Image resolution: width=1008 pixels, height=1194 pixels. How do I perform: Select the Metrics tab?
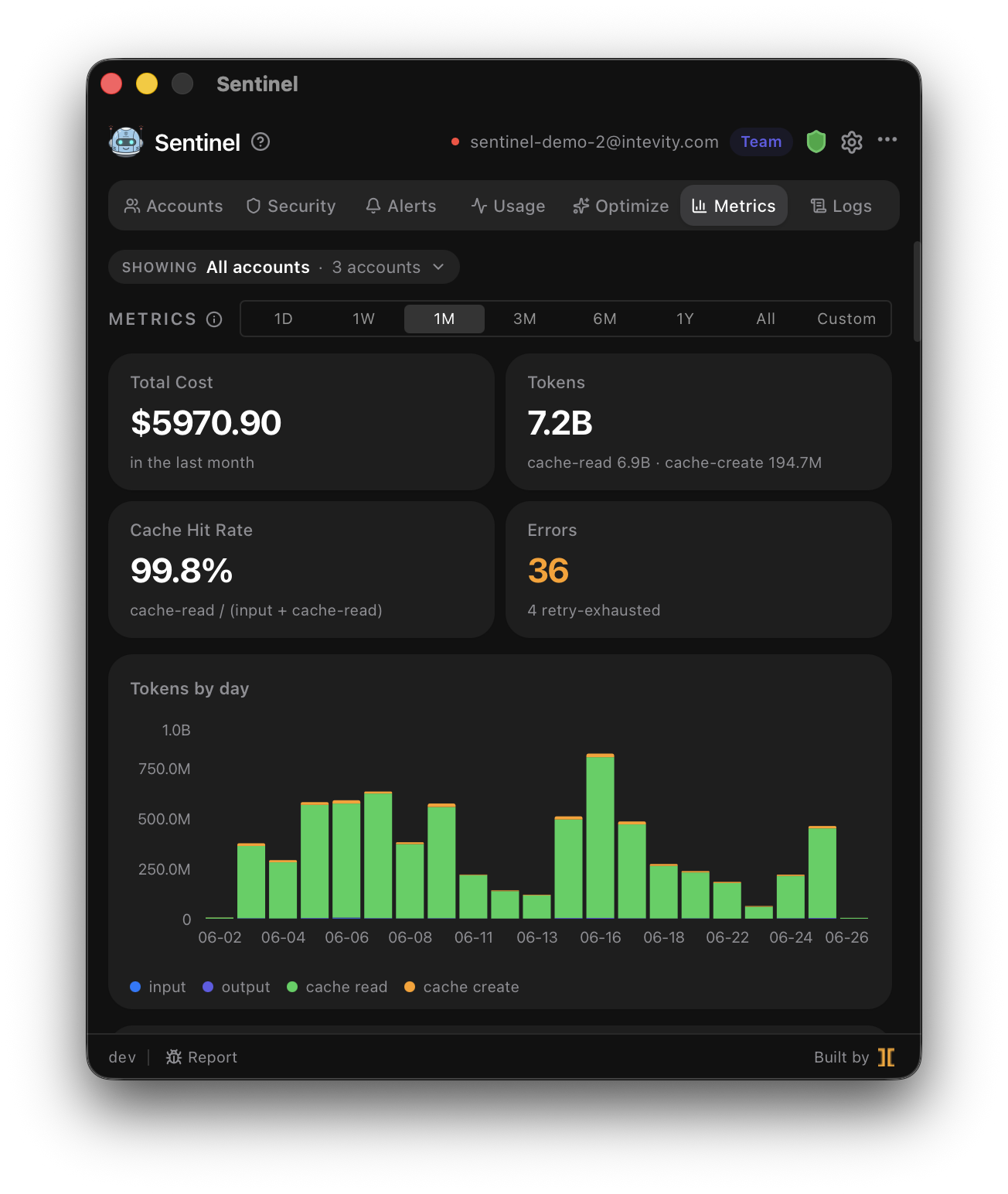tap(734, 206)
